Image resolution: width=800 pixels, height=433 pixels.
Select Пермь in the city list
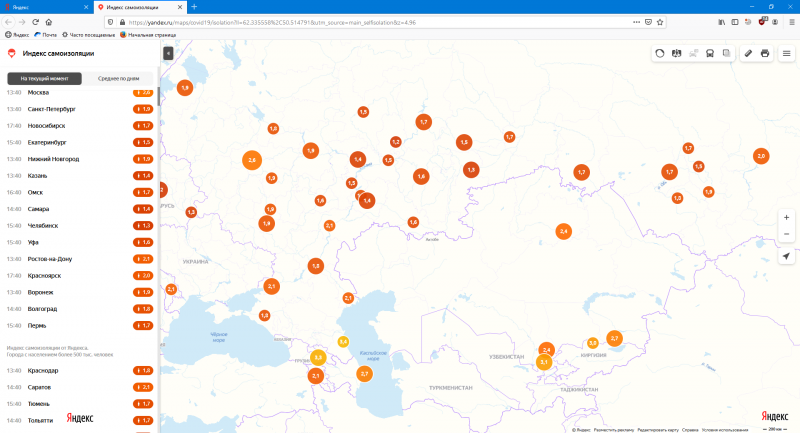[x=79, y=325]
